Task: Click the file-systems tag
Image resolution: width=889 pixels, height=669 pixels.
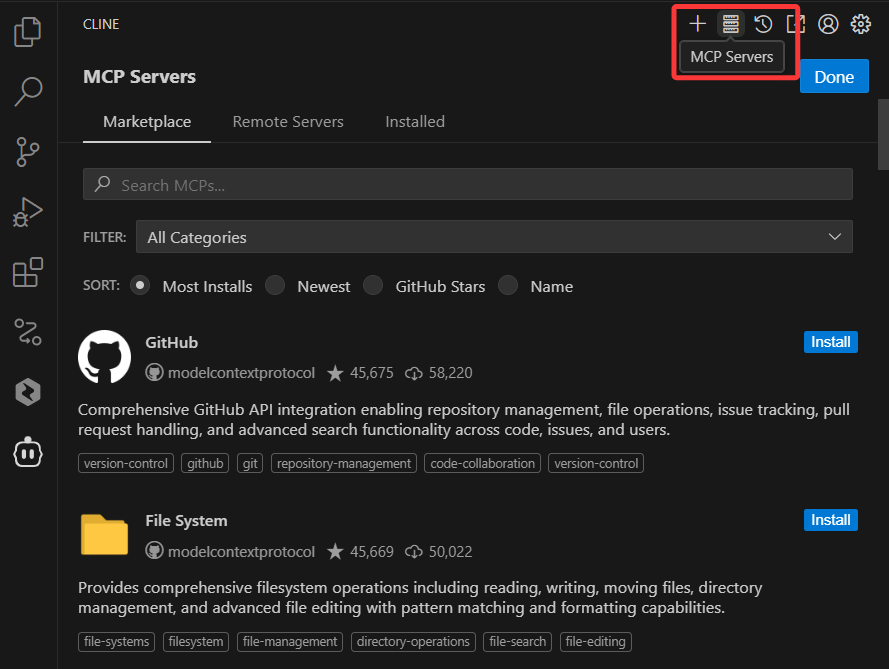Action: pos(116,642)
